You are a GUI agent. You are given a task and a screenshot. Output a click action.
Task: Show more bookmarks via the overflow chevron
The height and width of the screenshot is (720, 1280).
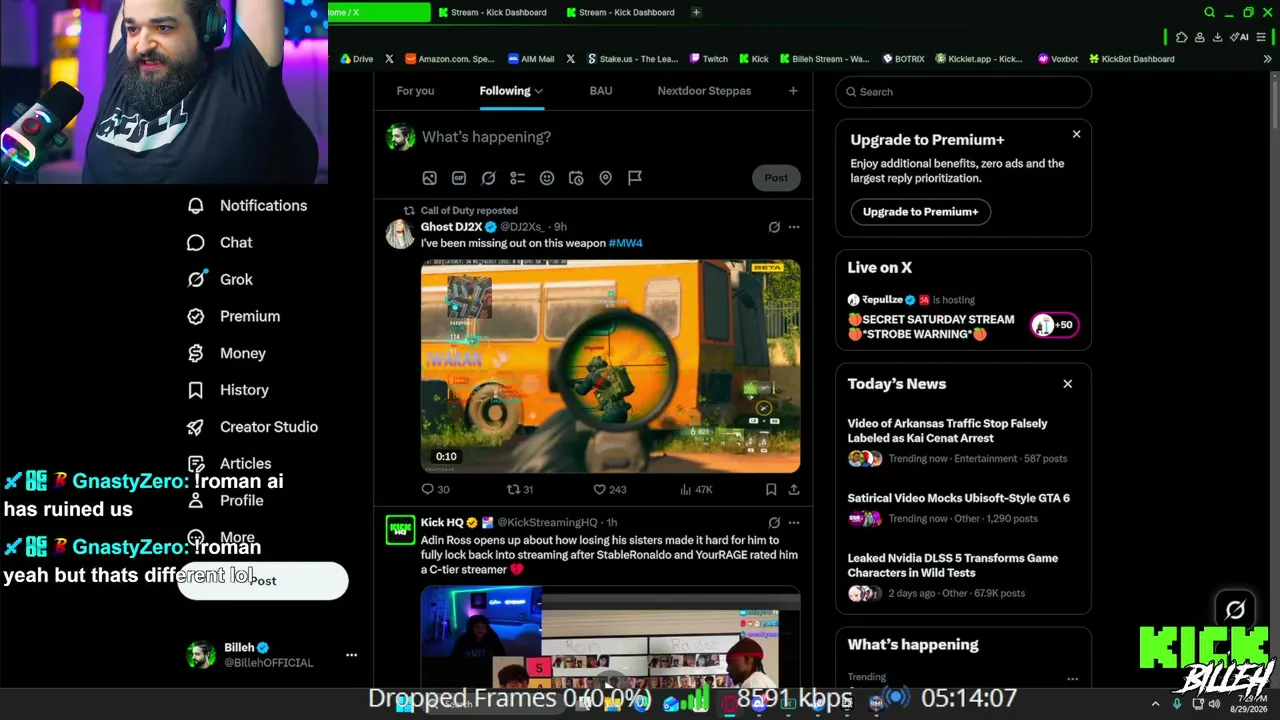click(1269, 59)
